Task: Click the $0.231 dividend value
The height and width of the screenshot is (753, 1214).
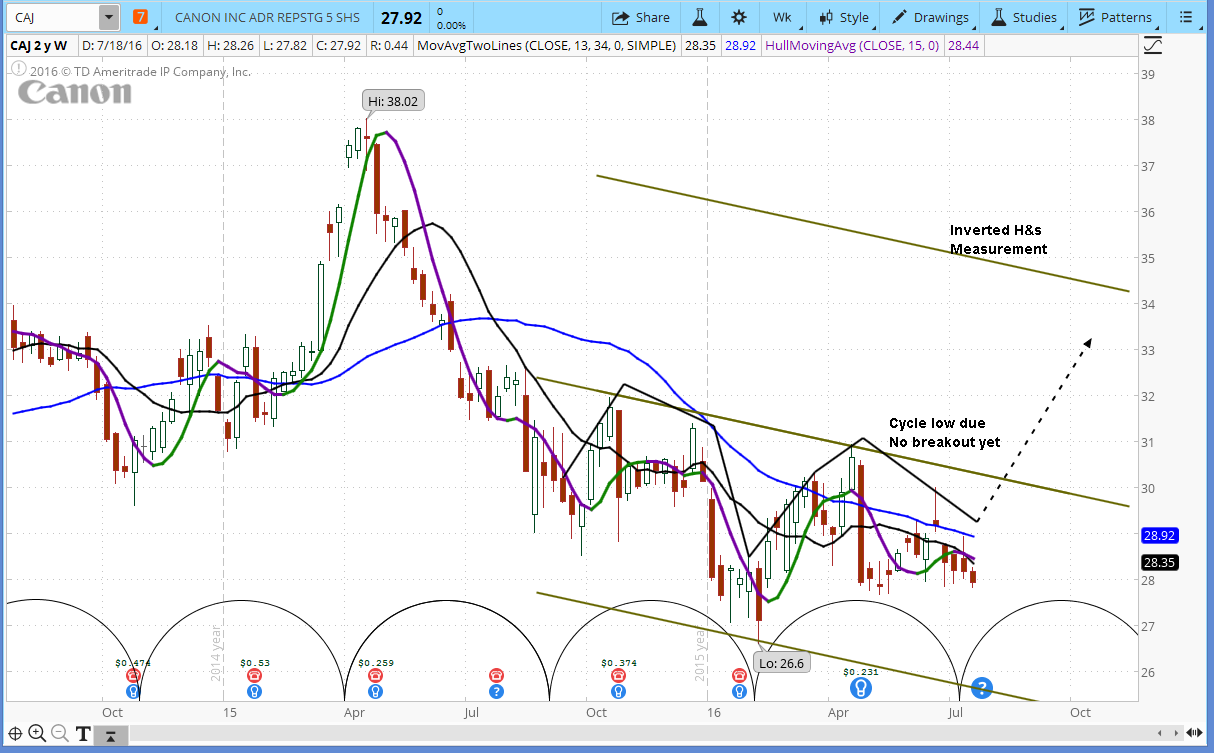Action: [860, 672]
